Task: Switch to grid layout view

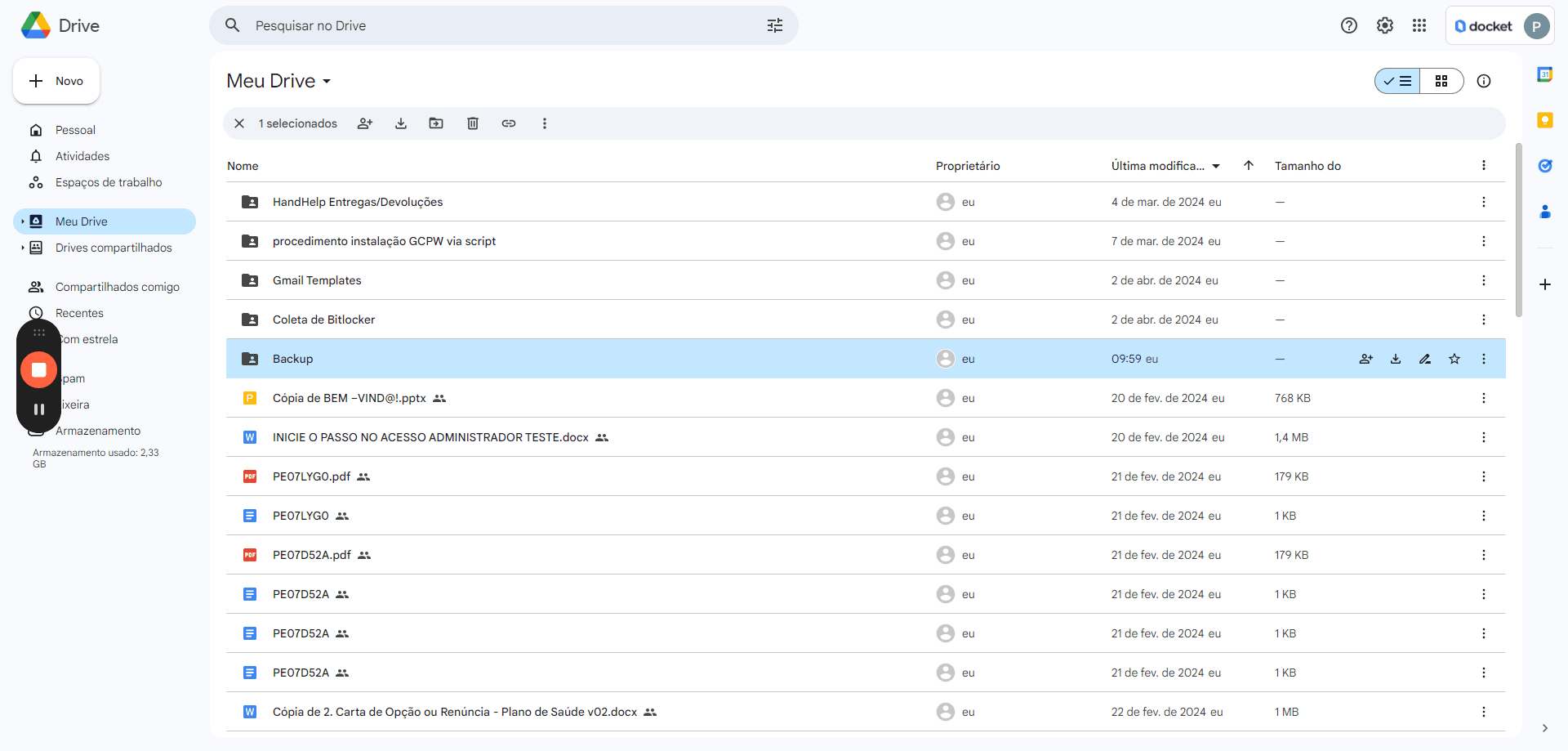Action: (1441, 81)
